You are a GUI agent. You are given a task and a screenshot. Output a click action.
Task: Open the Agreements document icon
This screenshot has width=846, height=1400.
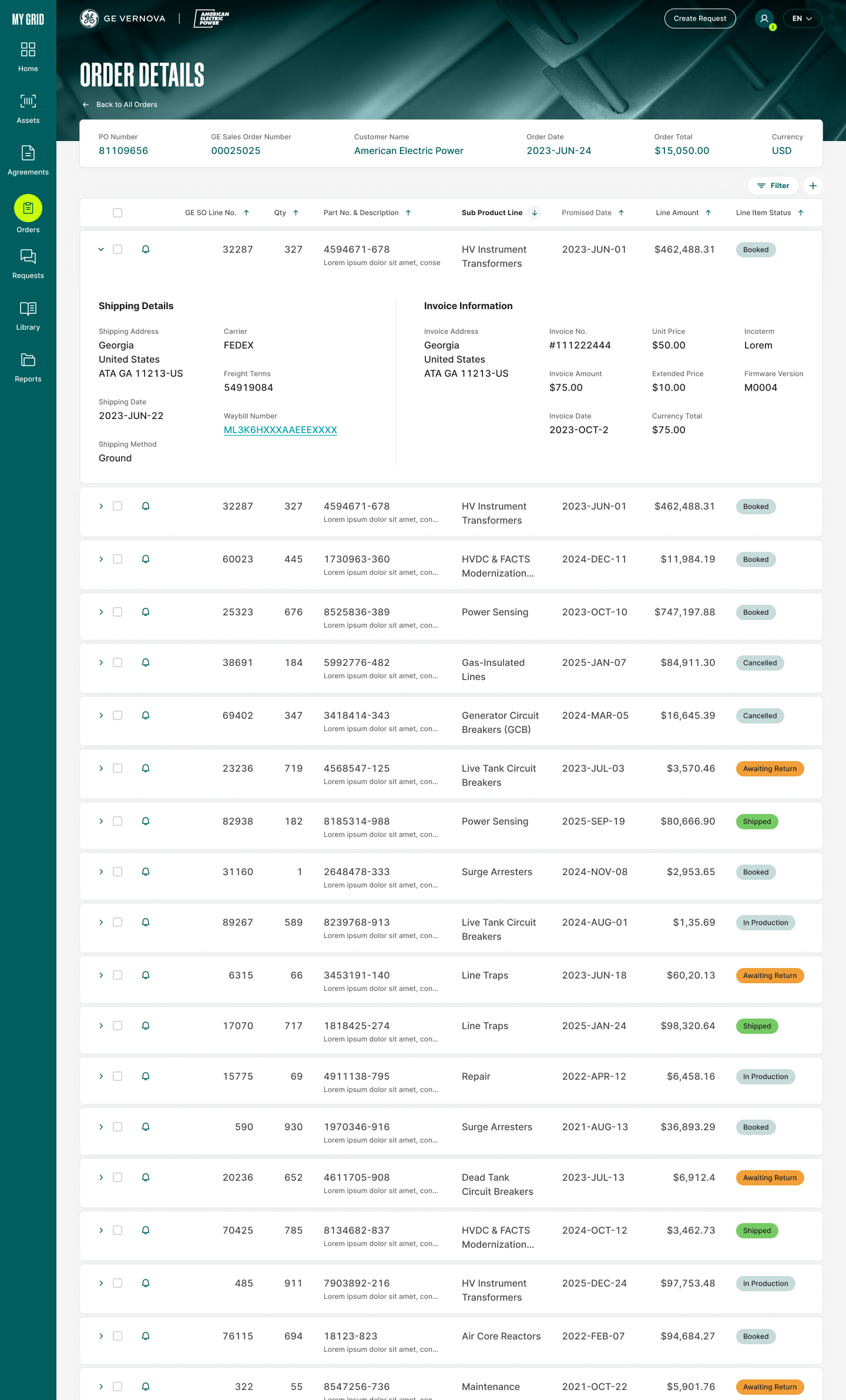[28, 153]
